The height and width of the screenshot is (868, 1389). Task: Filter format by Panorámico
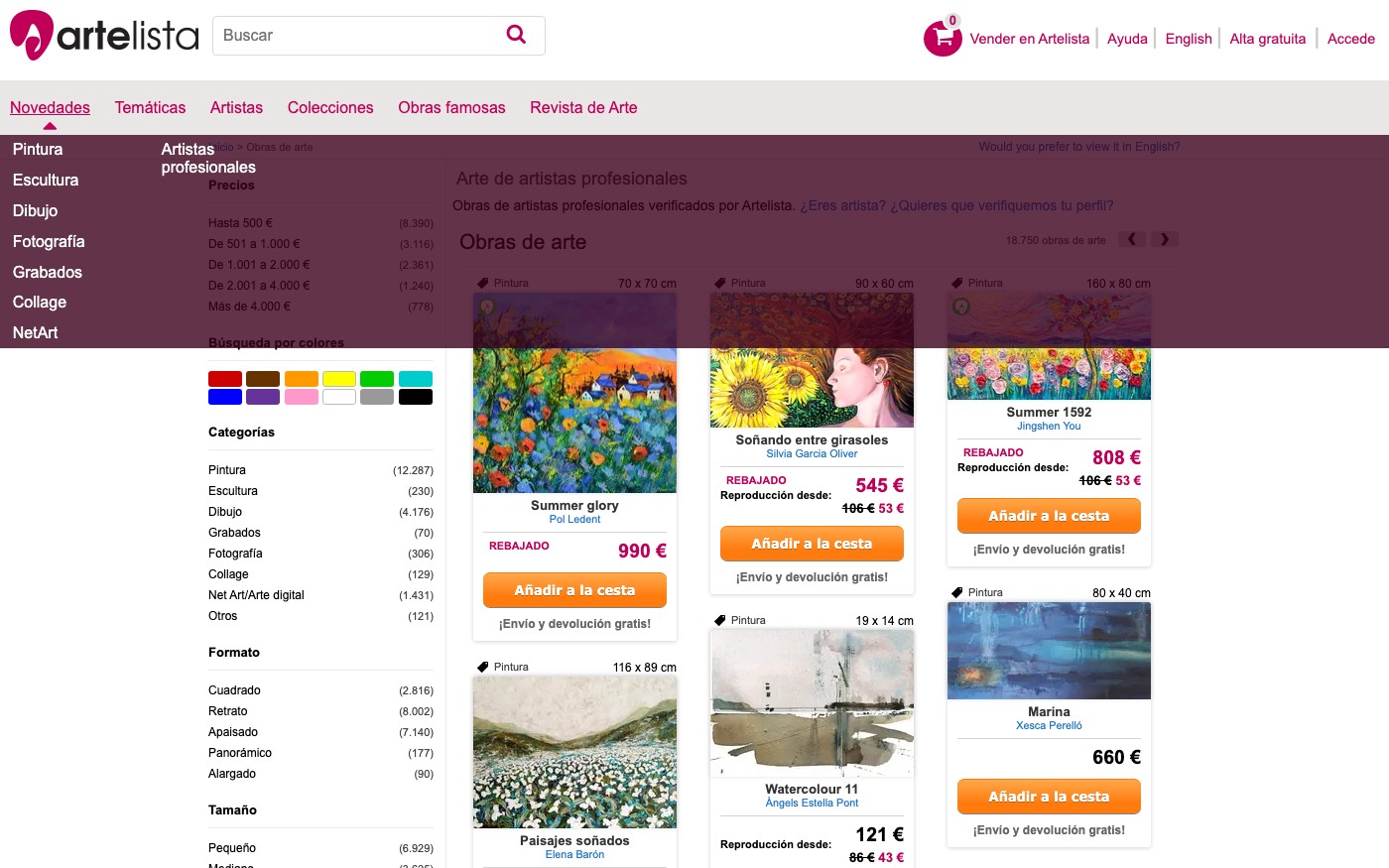240,753
